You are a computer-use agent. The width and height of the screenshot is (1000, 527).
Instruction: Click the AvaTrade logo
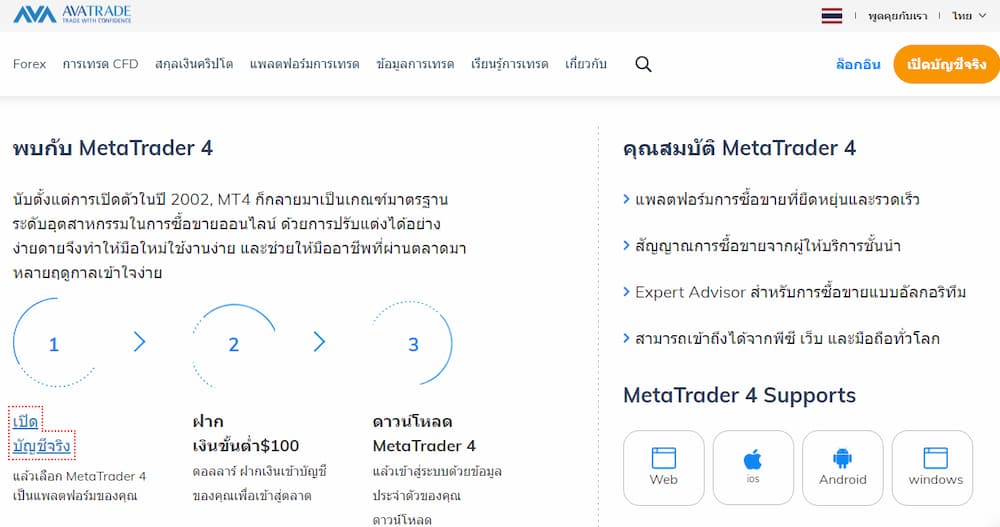tap(72, 14)
